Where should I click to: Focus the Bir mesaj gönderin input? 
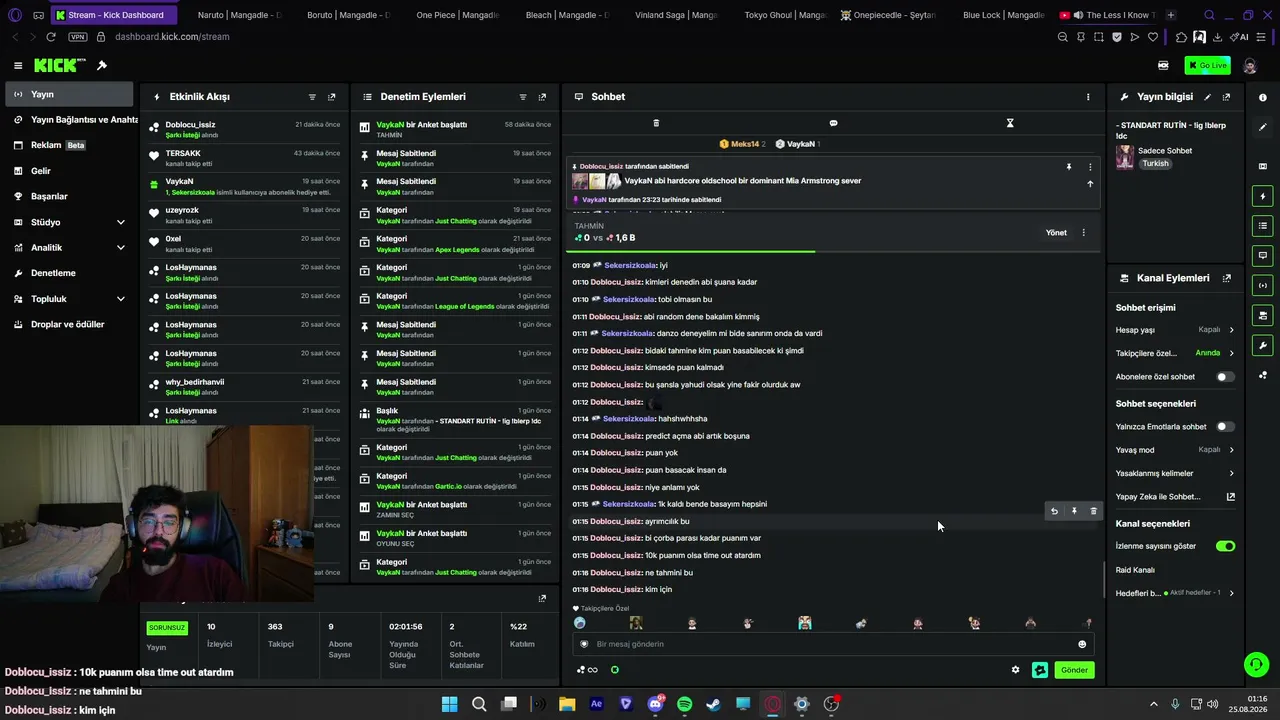(x=832, y=644)
